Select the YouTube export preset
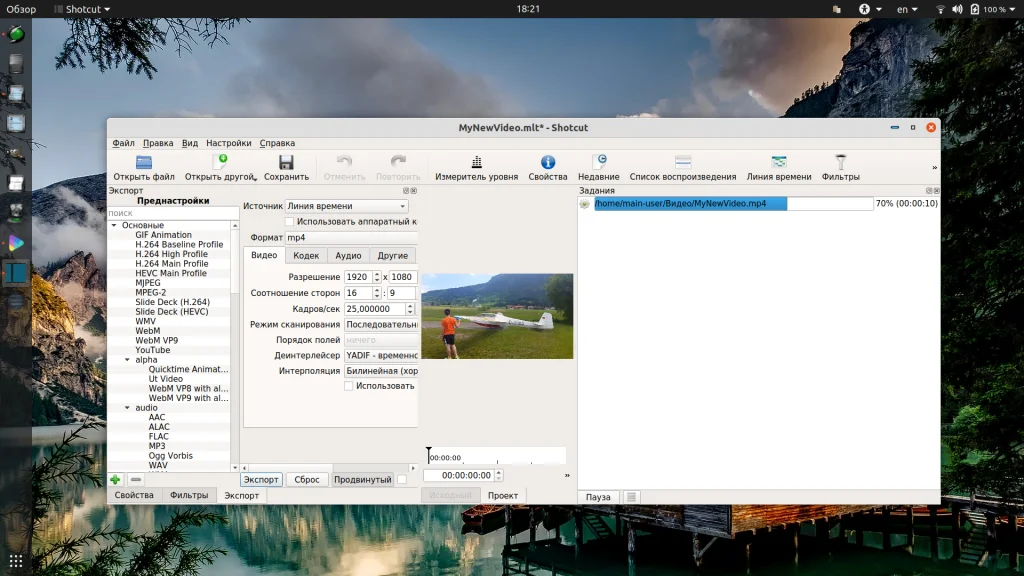 [153, 350]
